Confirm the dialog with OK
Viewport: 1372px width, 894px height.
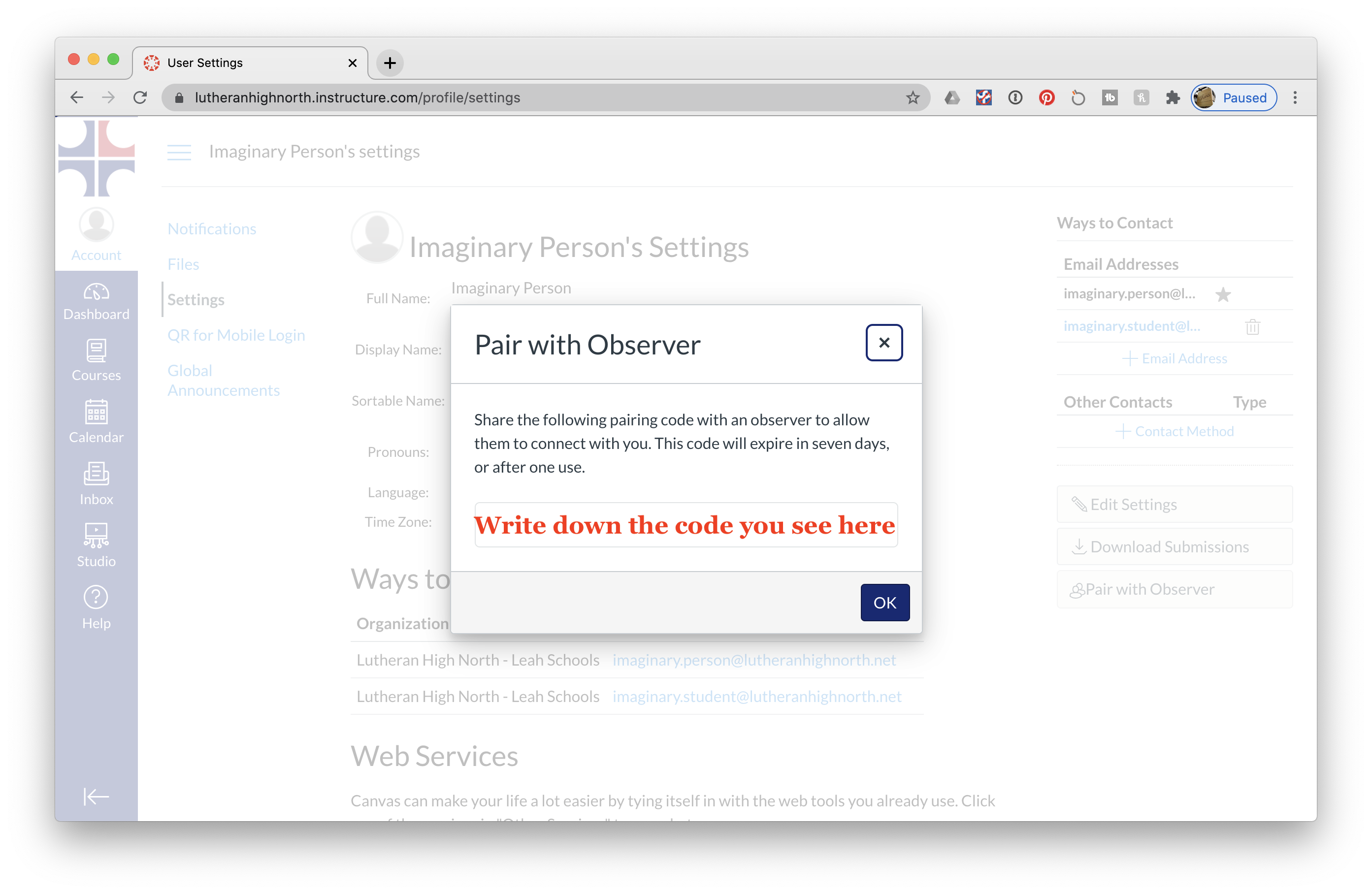pos(885,603)
